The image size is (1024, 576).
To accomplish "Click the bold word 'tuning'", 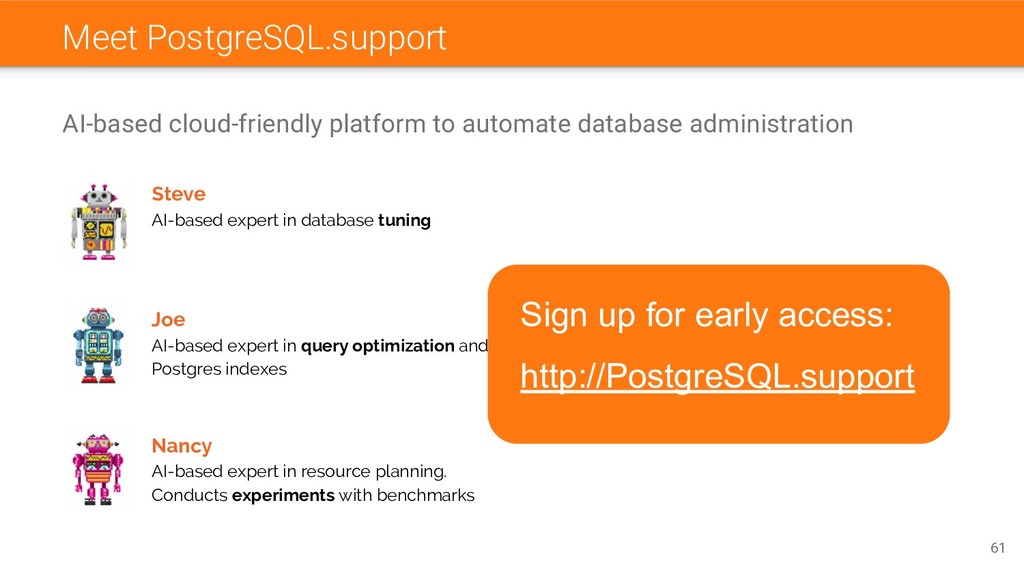I will click(404, 221).
